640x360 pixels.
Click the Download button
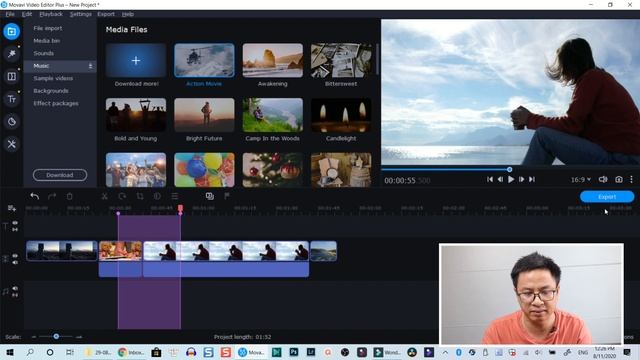(60, 175)
